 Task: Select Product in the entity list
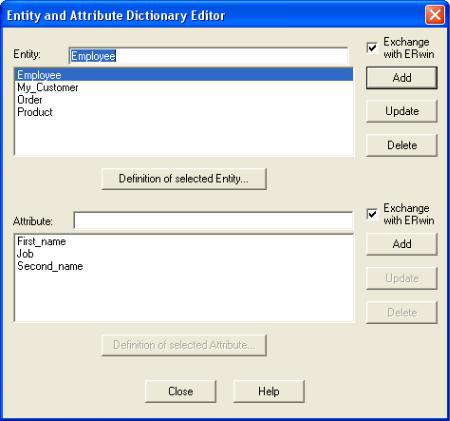[x=184, y=112]
